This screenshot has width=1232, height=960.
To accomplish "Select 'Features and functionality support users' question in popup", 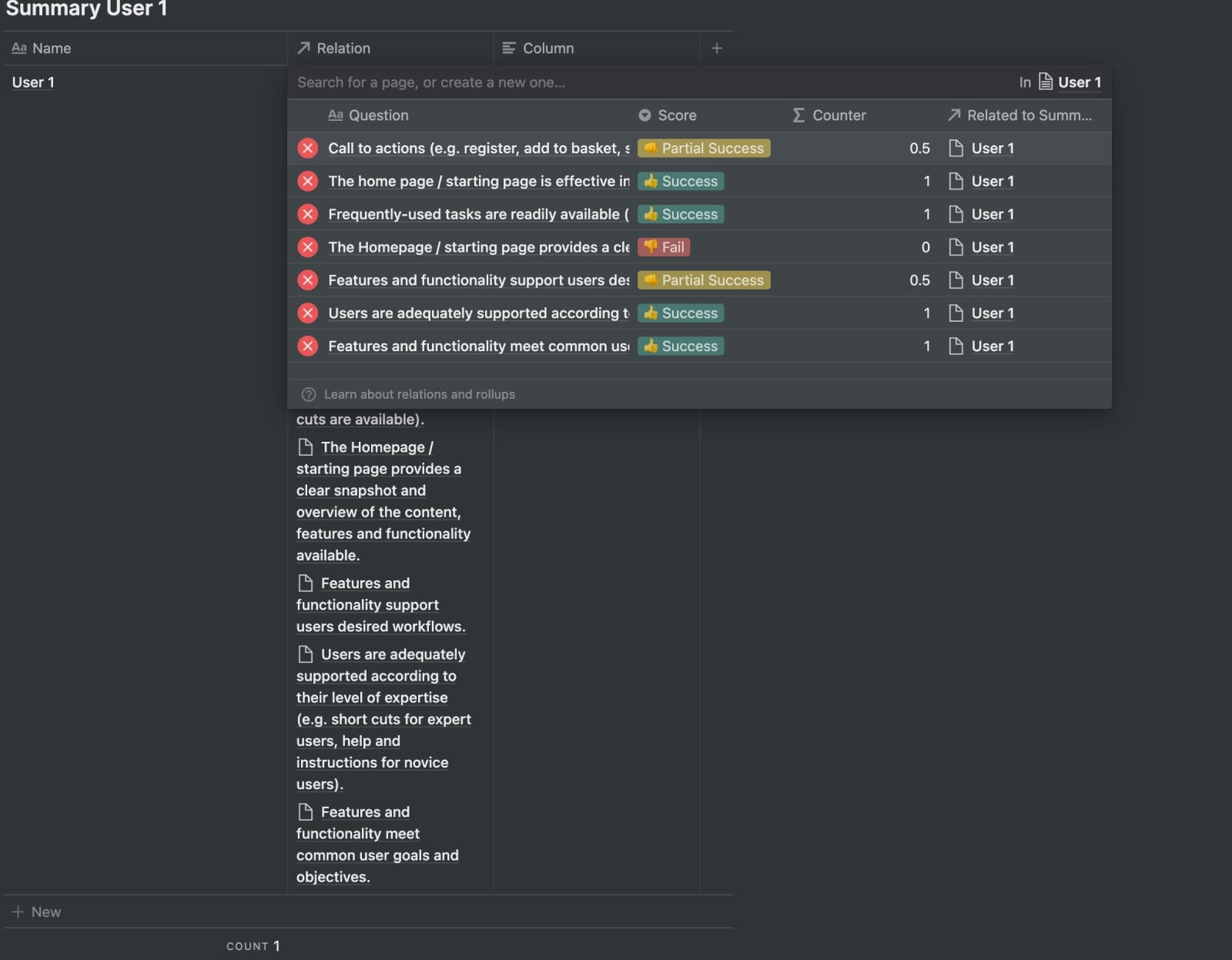I will pos(479,280).
